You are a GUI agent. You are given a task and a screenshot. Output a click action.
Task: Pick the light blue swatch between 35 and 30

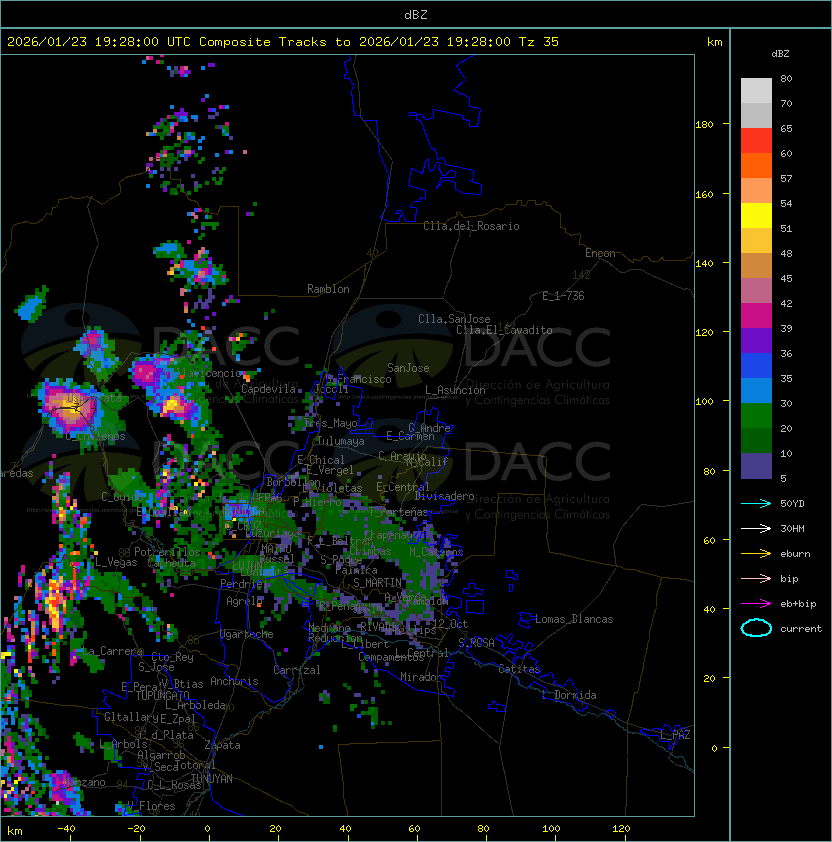[x=756, y=391]
